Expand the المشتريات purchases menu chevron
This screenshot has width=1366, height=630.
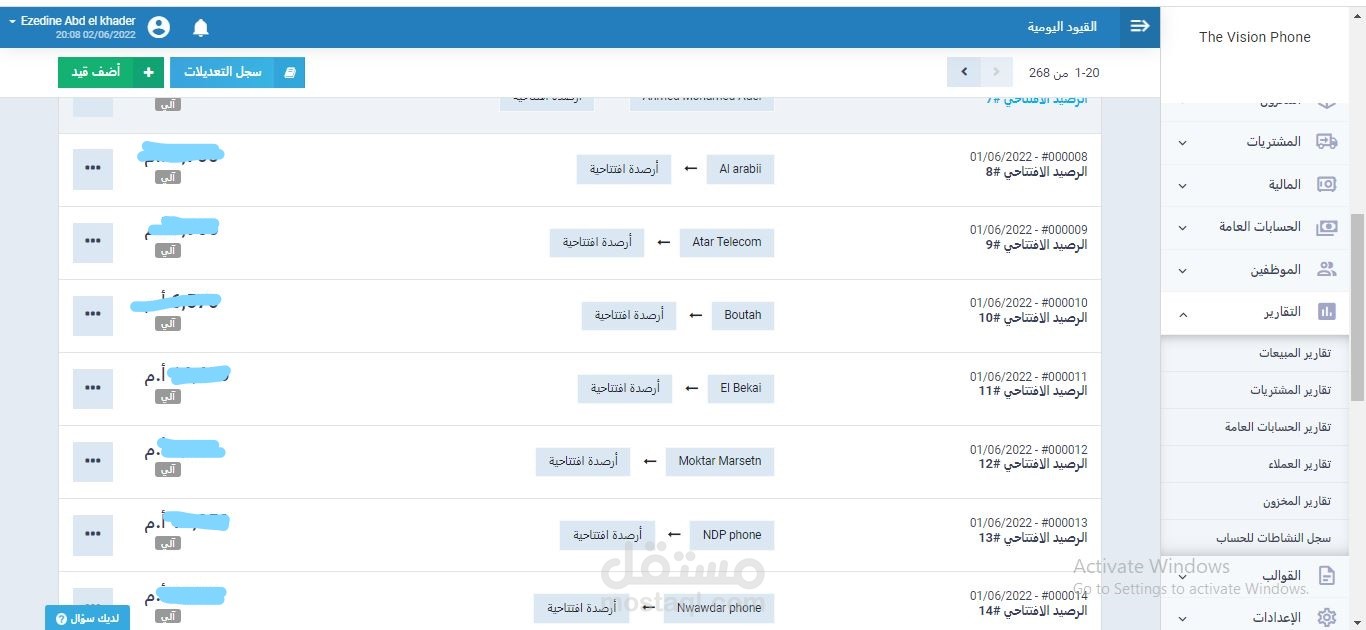[x=1182, y=143]
